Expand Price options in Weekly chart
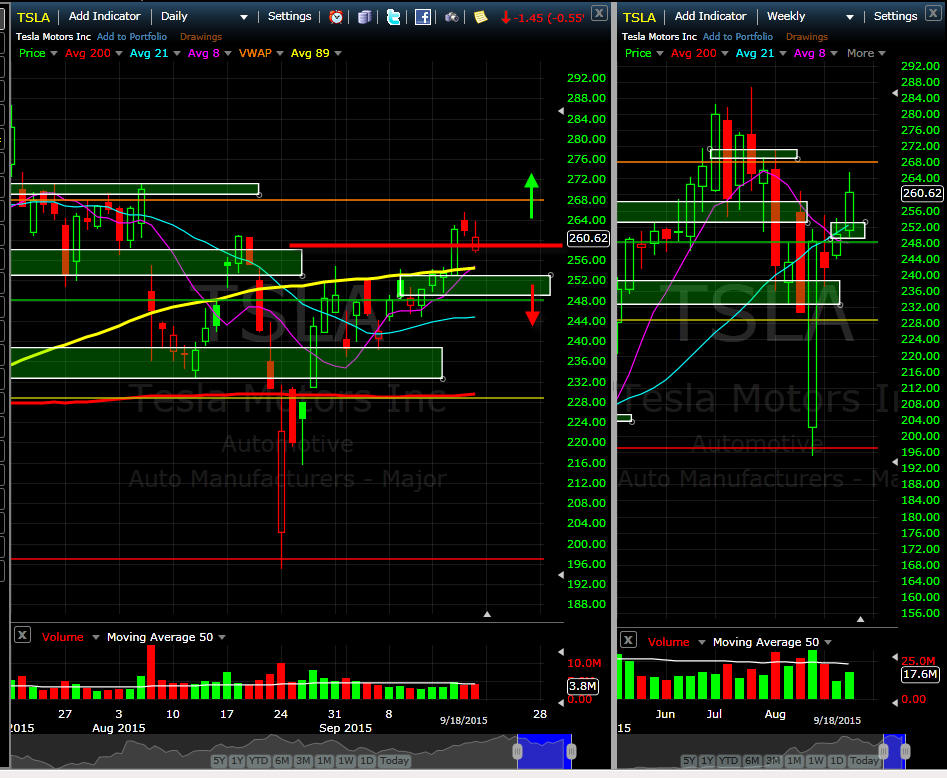947x778 pixels. [660, 54]
